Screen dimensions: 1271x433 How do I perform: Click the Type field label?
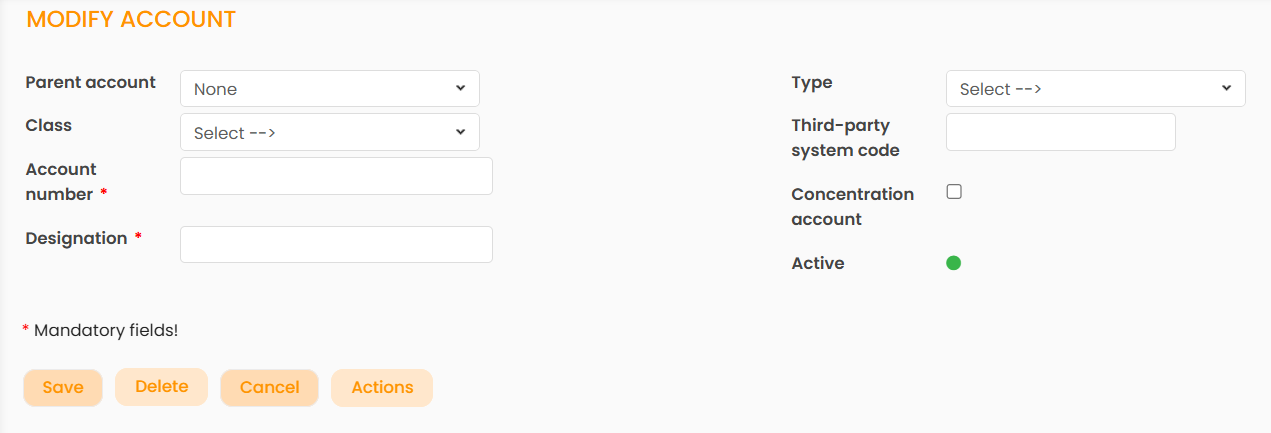tap(811, 82)
